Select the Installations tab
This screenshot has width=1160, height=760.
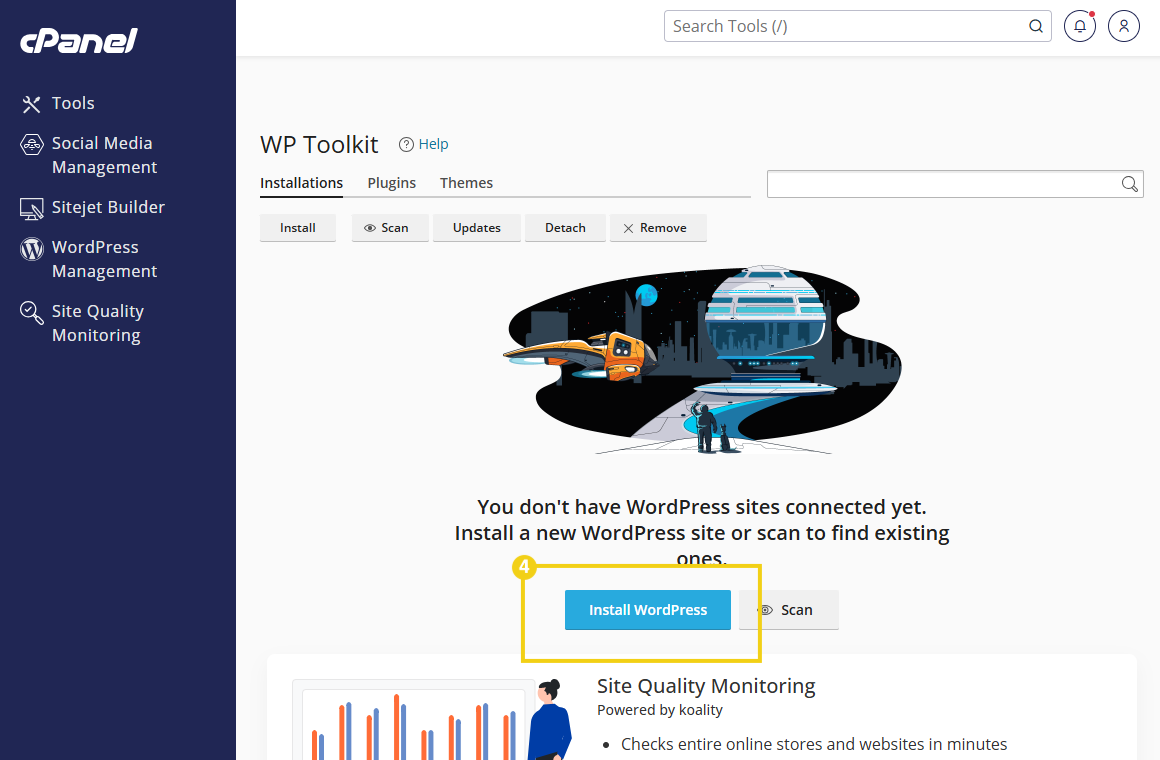(x=301, y=183)
